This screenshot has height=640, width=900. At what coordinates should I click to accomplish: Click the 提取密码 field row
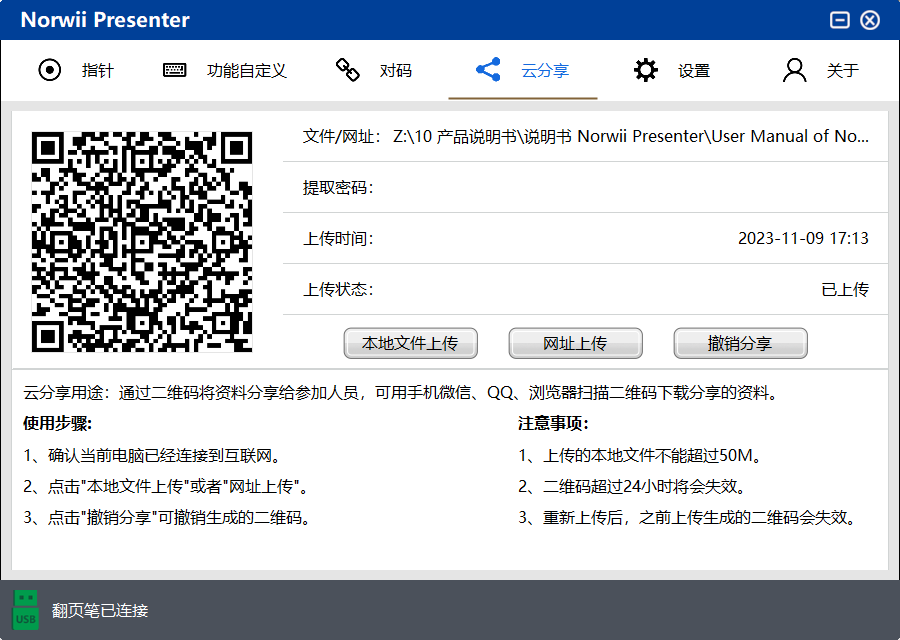pyautogui.click(x=585, y=188)
